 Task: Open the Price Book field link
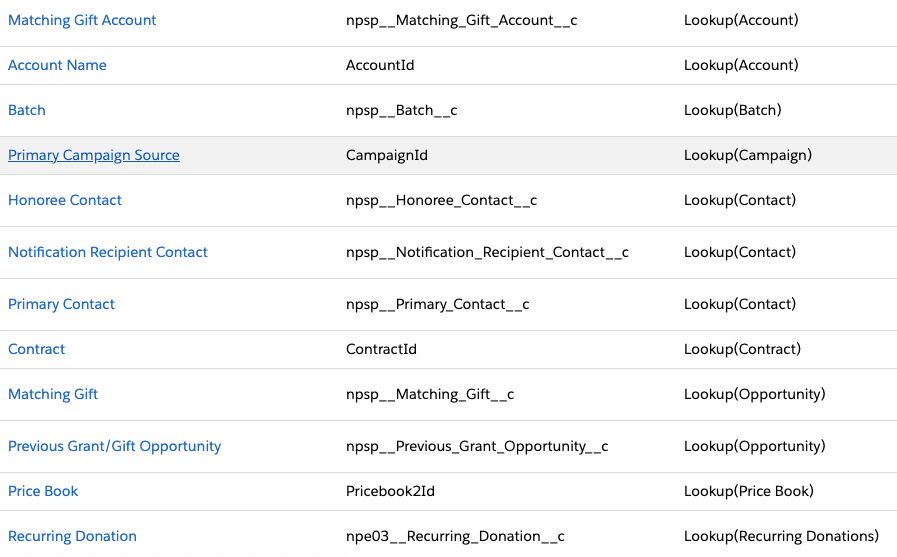[x=43, y=491]
